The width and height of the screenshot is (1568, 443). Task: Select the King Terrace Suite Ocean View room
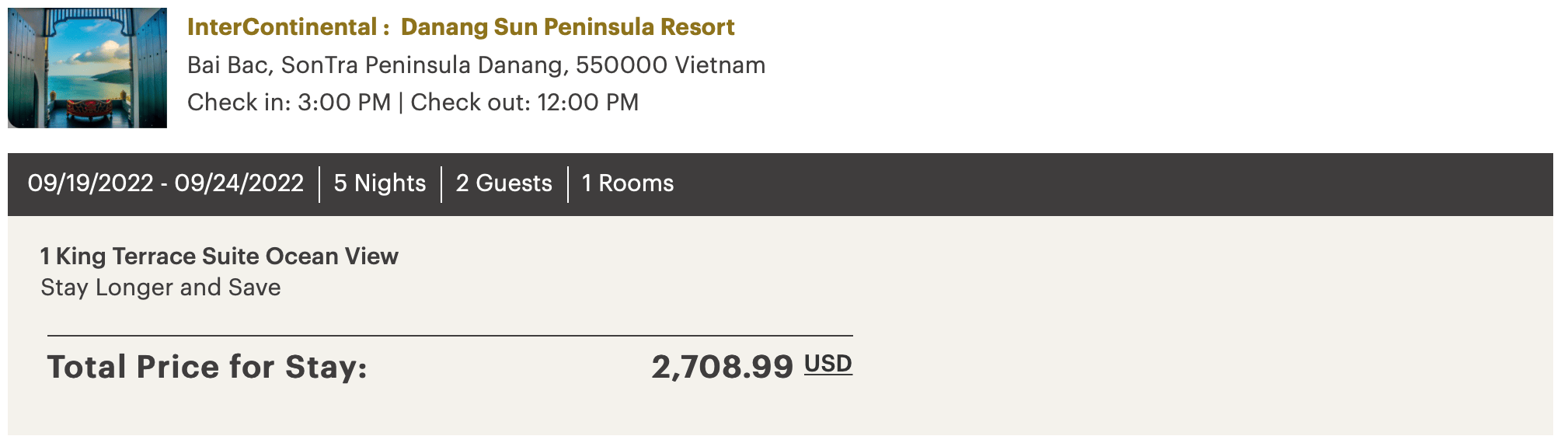219,256
